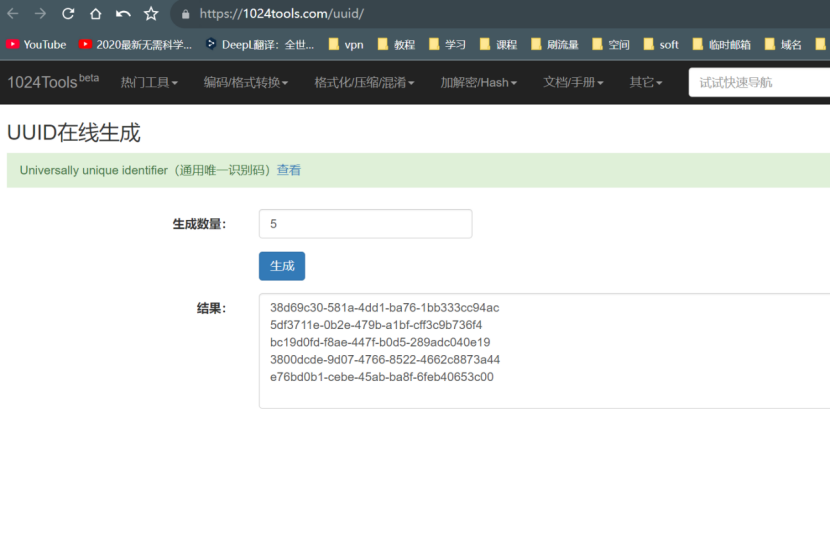Expand the 加解密/Hash menu
This screenshot has width=831, height=538.
tap(479, 82)
